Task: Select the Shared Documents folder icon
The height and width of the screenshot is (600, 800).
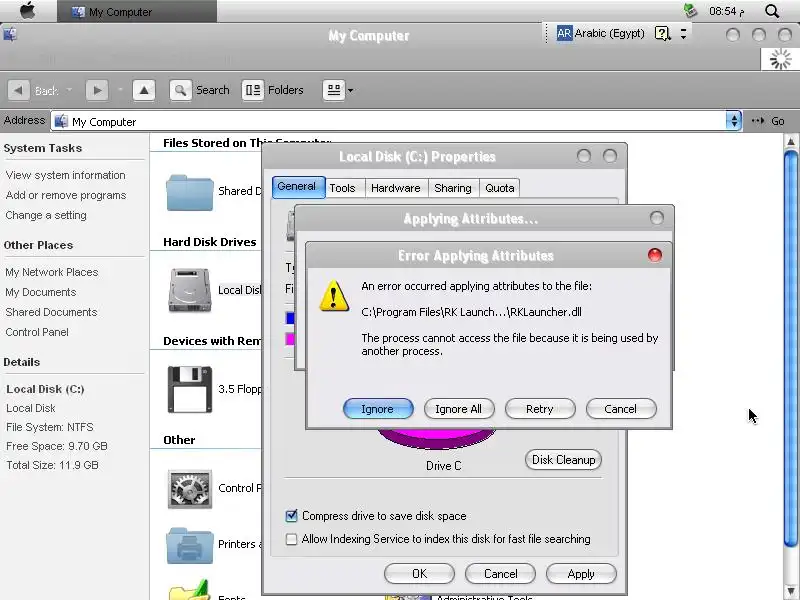Action: click(x=189, y=192)
